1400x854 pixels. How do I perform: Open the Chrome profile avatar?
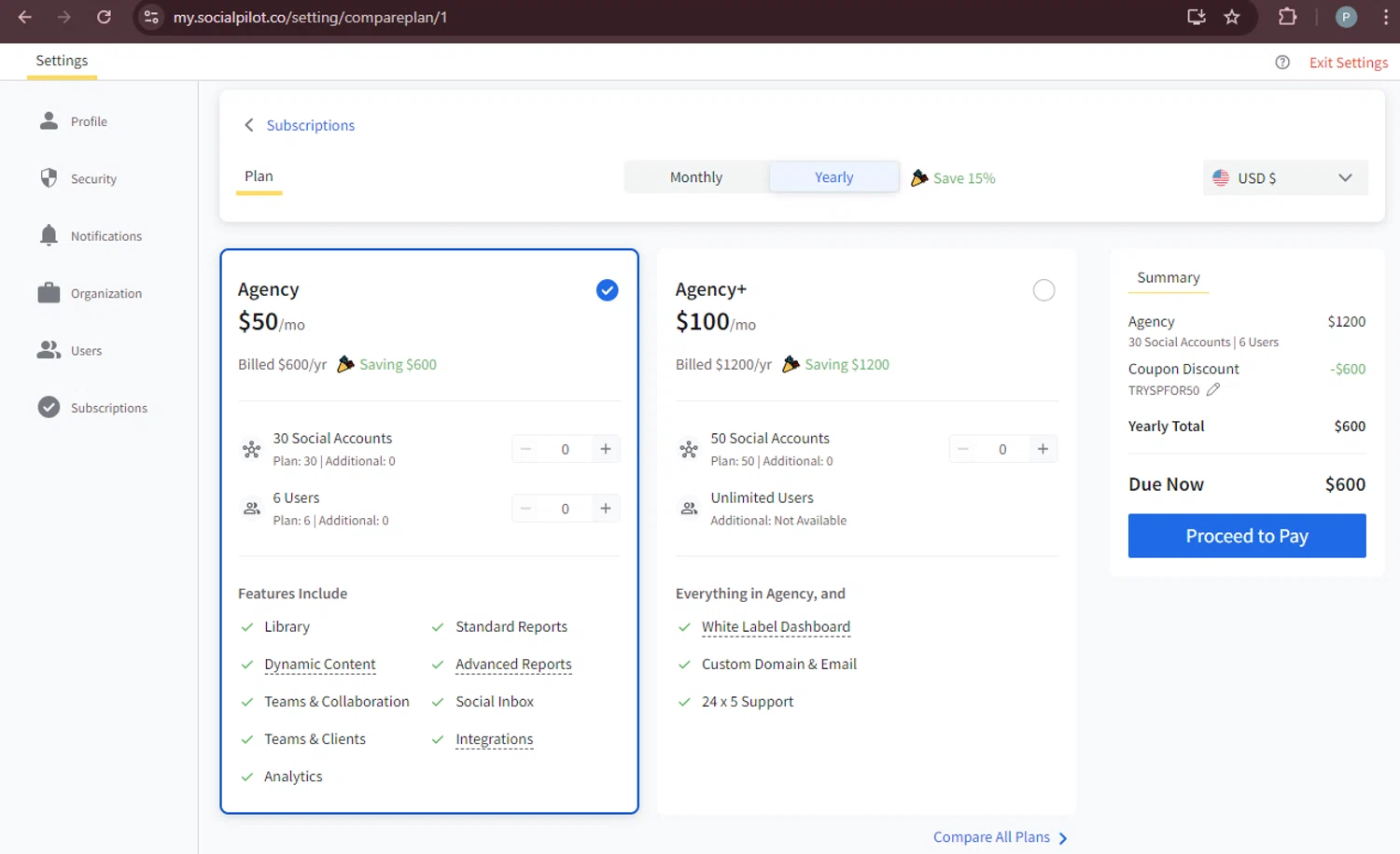click(1346, 17)
